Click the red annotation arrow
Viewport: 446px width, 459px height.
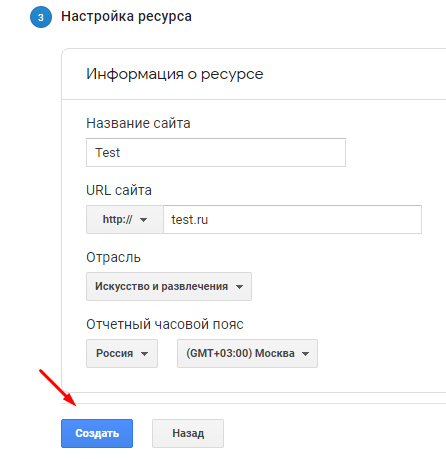click(58, 388)
